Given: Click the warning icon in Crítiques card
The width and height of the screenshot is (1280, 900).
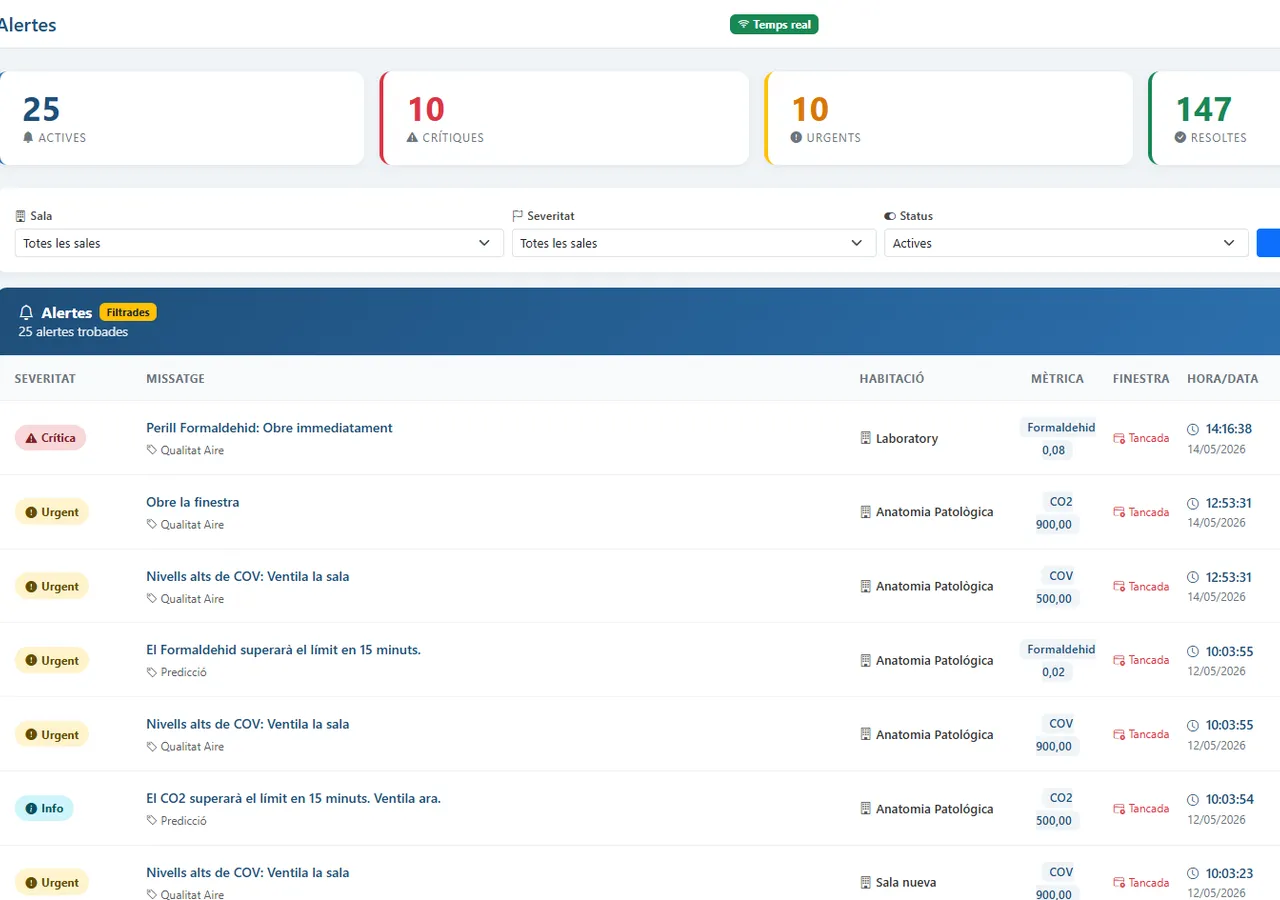Looking at the screenshot, I should pos(412,137).
